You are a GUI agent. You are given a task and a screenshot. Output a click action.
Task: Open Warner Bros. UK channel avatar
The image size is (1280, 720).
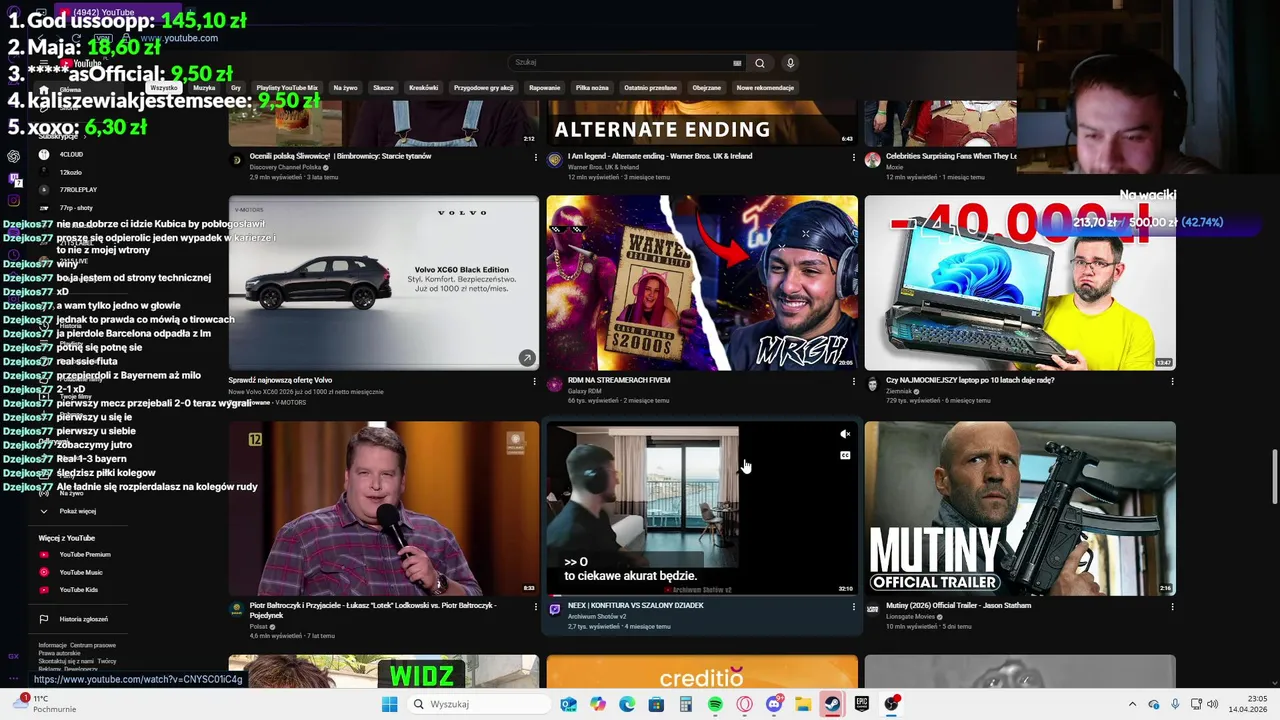(555, 160)
